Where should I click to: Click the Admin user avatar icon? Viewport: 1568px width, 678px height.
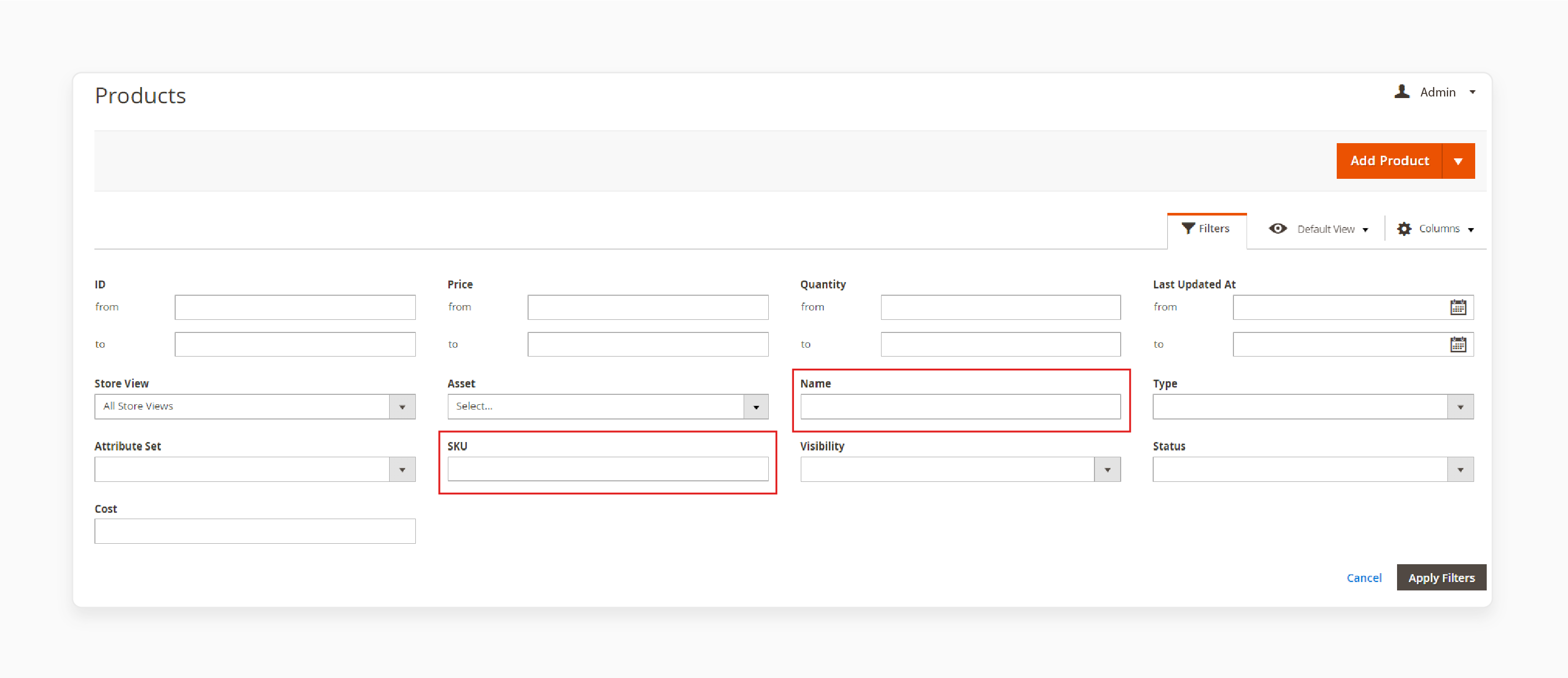(x=1402, y=92)
